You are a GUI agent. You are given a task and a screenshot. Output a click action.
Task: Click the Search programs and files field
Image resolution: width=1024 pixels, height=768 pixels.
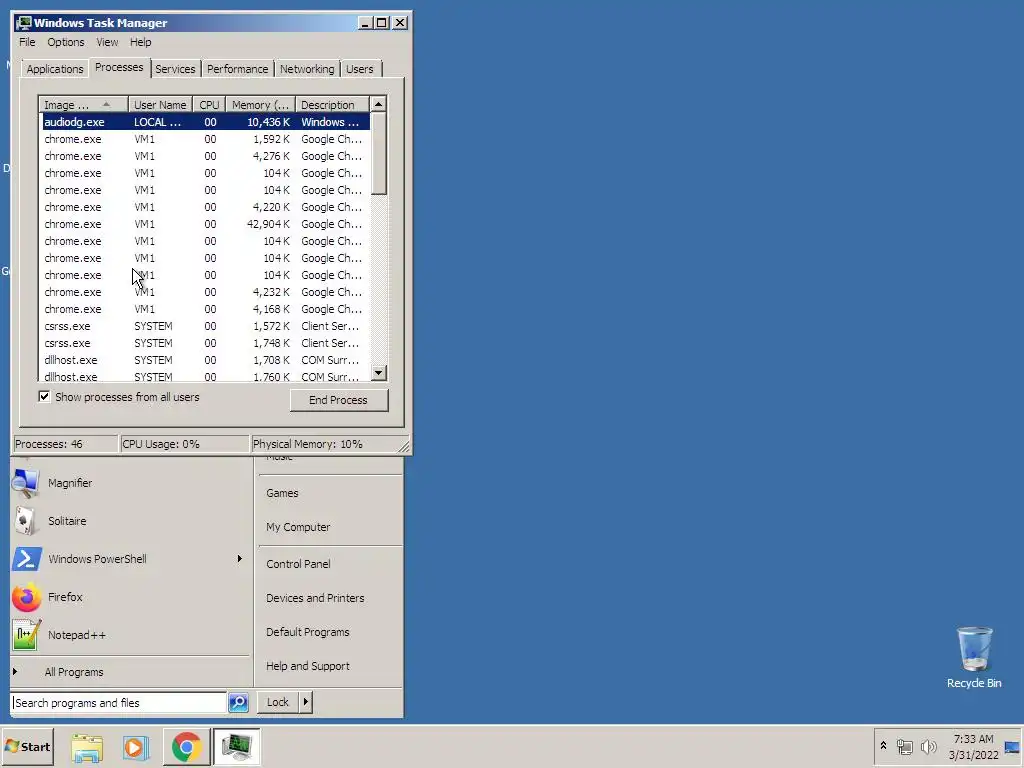point(119,703)
